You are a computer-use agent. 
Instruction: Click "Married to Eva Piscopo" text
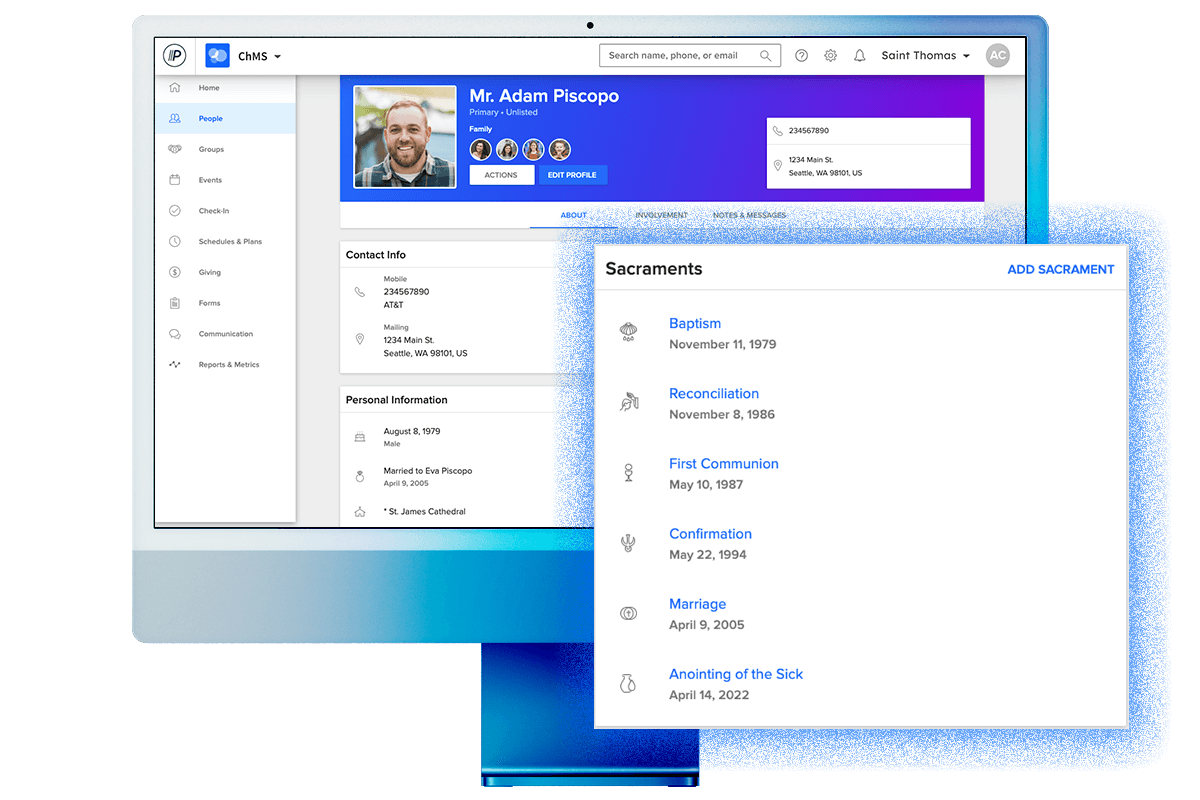428,471
